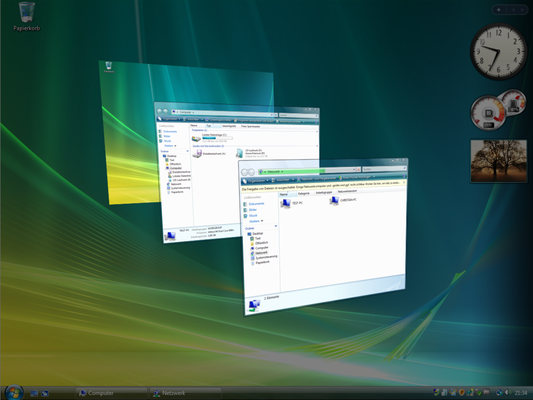Expand Weitere in Netzwerk window favorites

256,221
